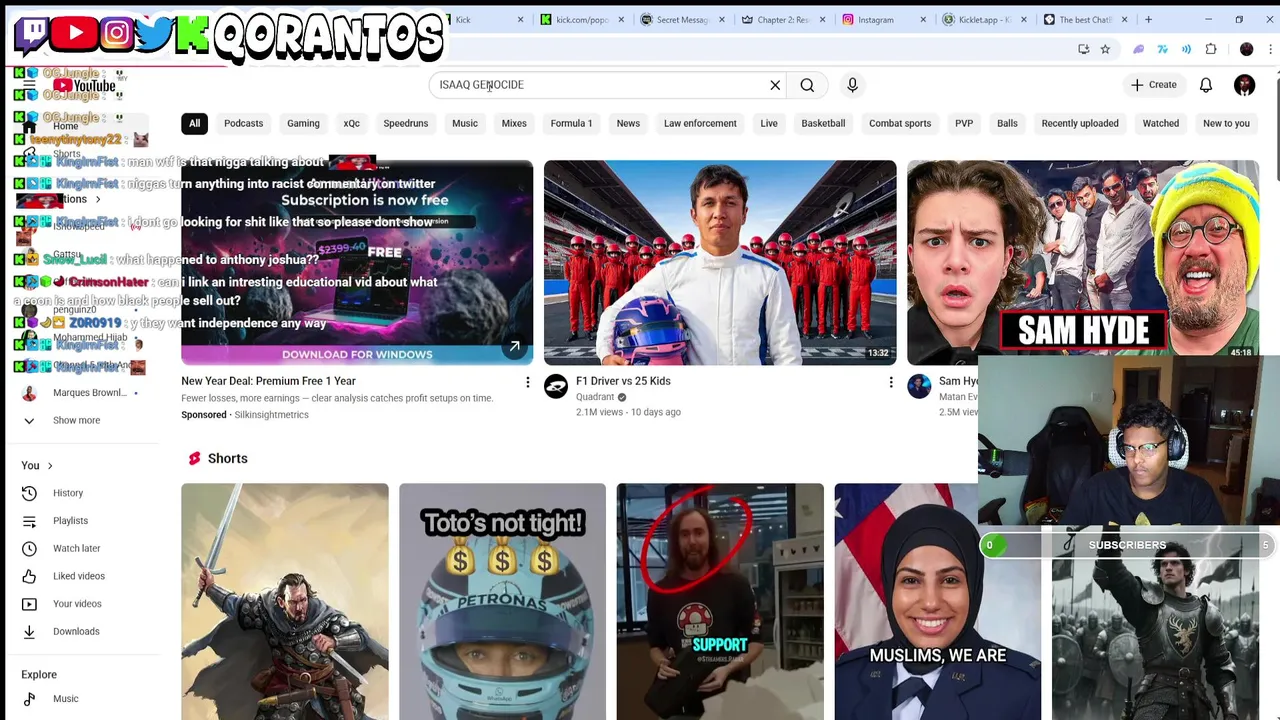Viewport: 1280px width, 720px height.
Task: Switch to the kick.com/popo browser tab
Action: point(580,19)
